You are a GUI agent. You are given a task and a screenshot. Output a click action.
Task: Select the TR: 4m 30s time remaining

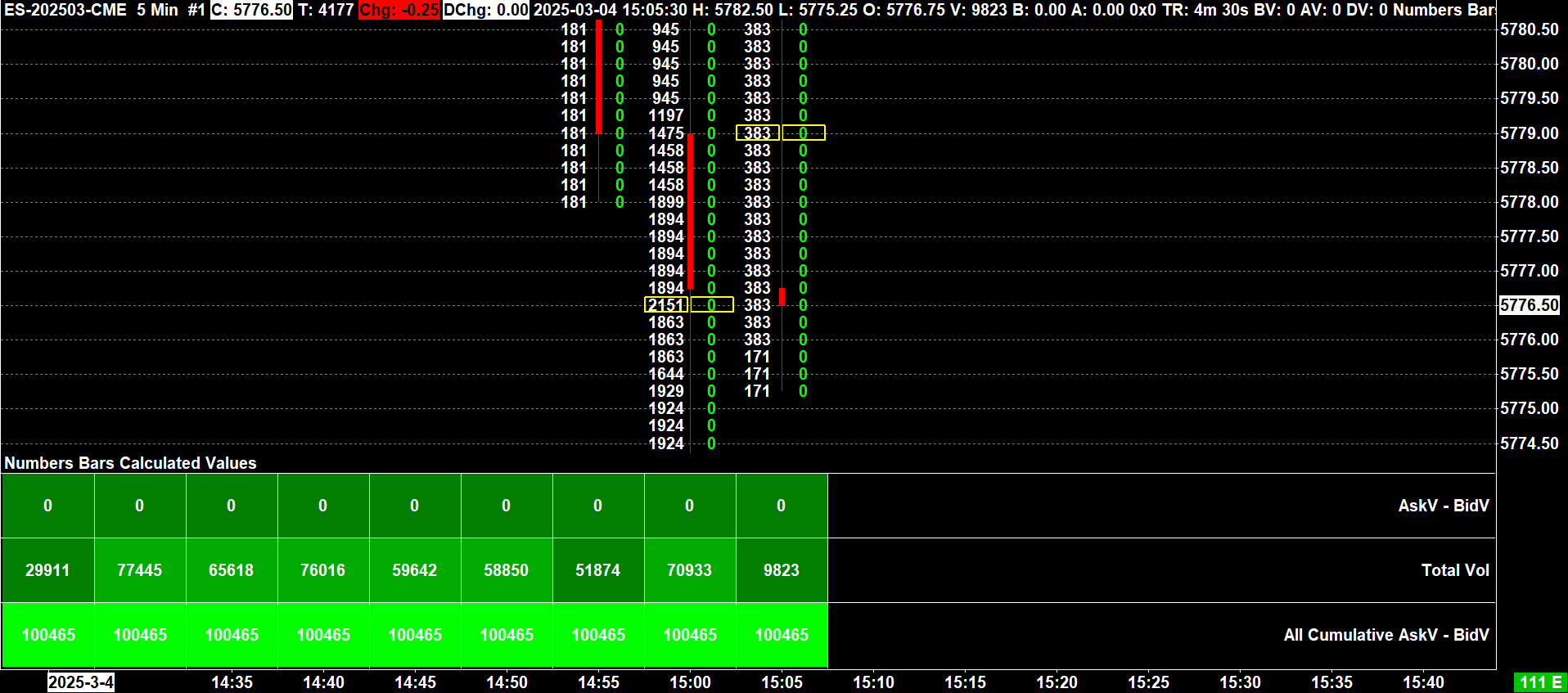[1206, 10]
